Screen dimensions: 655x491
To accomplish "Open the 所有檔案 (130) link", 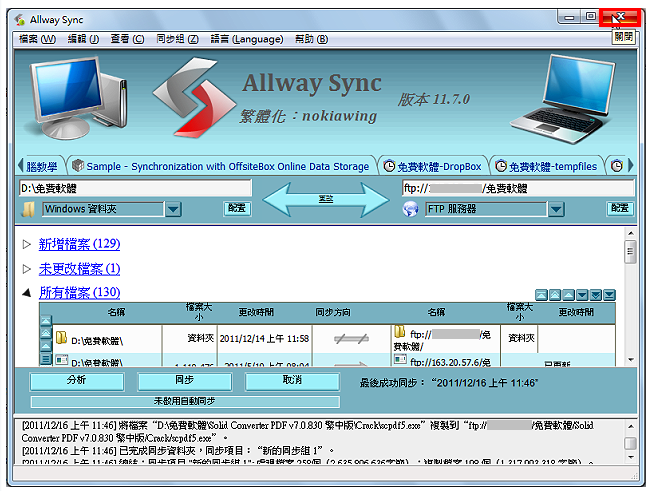I will (79, 293).
